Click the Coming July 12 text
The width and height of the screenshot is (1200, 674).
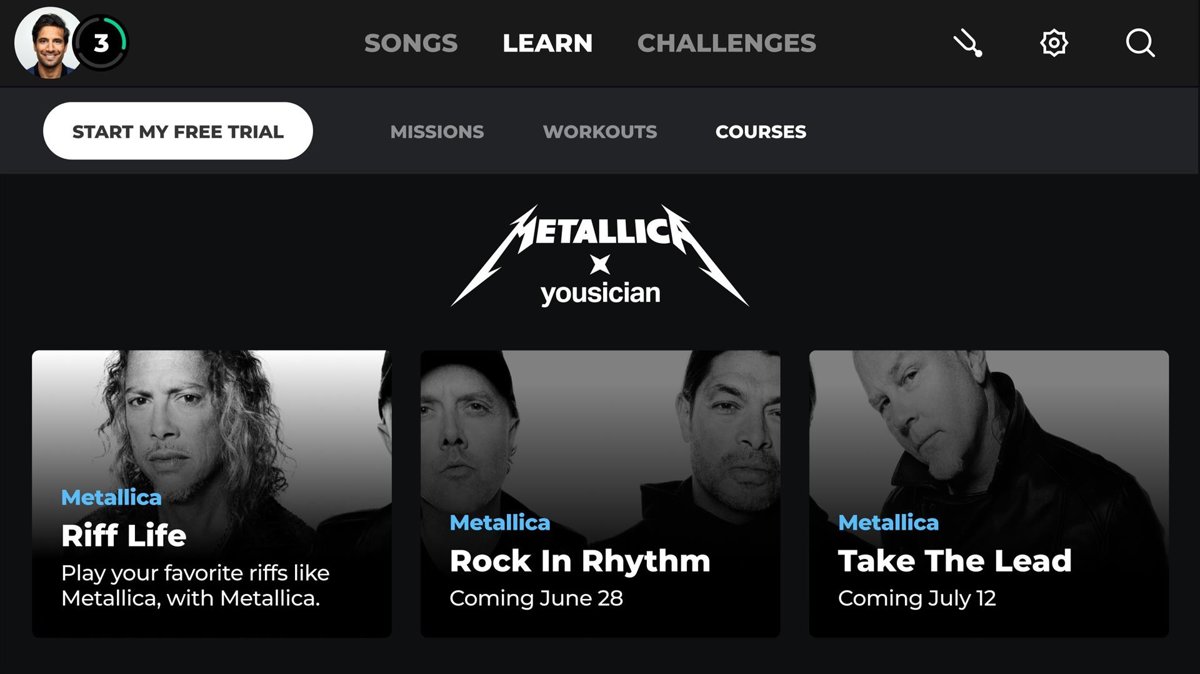click(917, 599)
